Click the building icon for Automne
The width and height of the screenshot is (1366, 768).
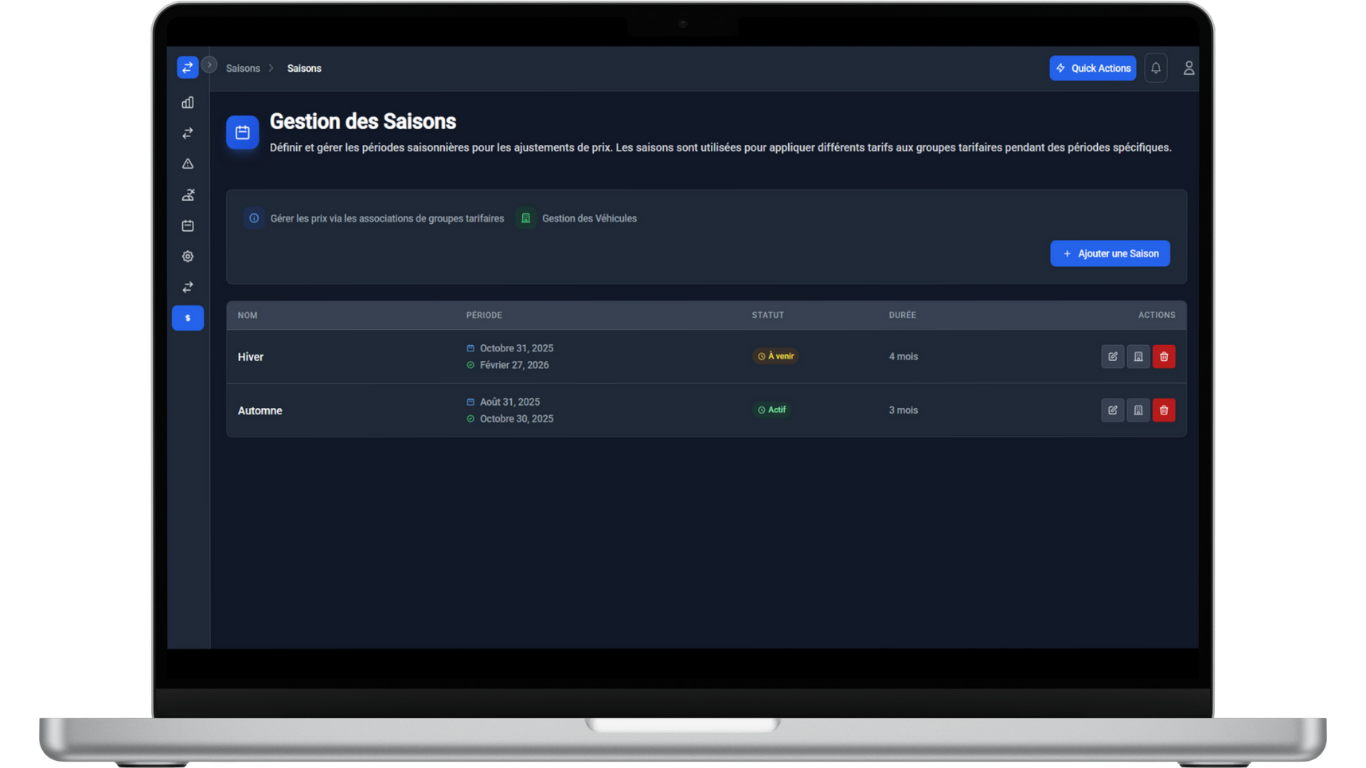[x=1138, y=410]
